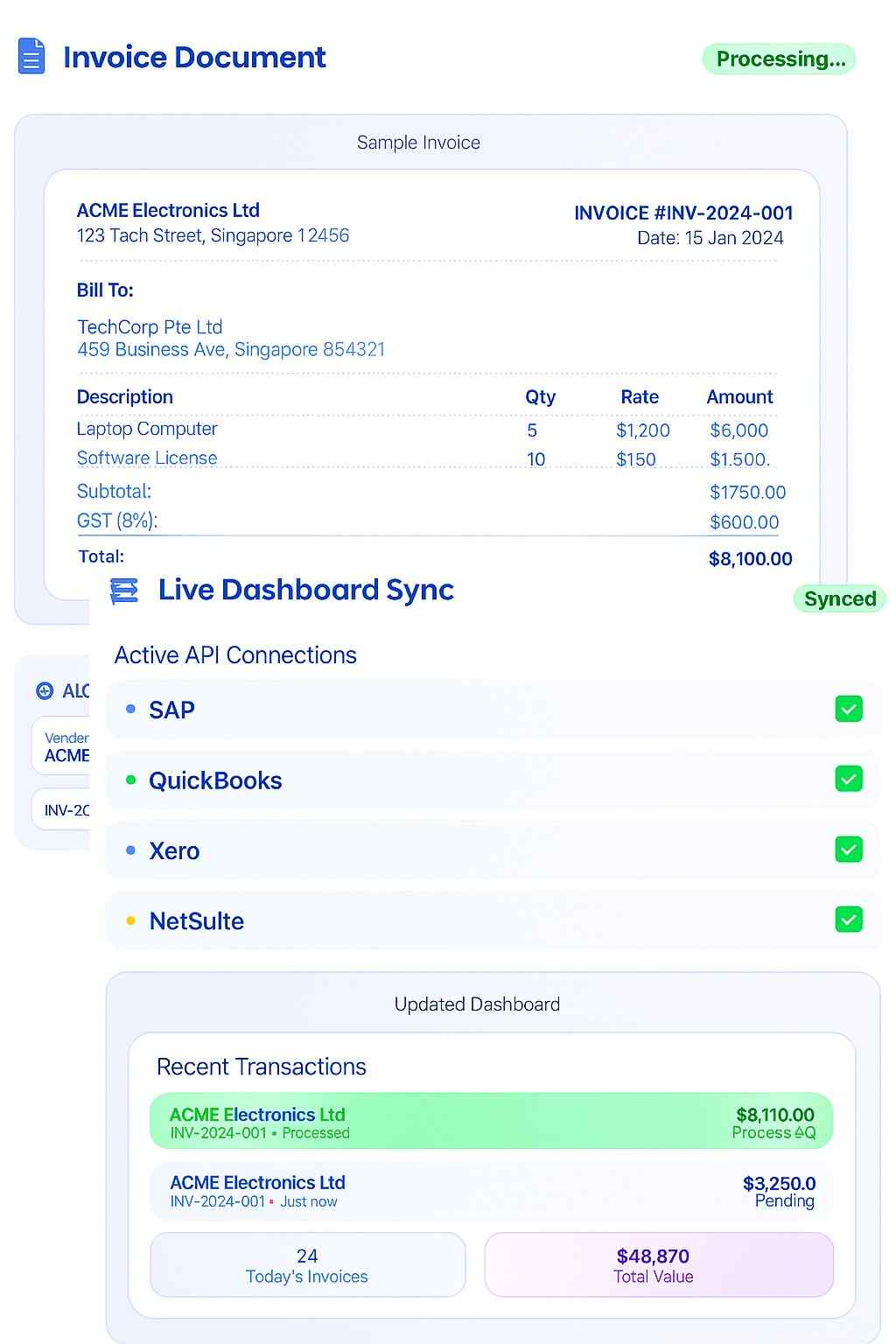
Task: Select the QuickBooks connection row
Action: pos(493,780)
